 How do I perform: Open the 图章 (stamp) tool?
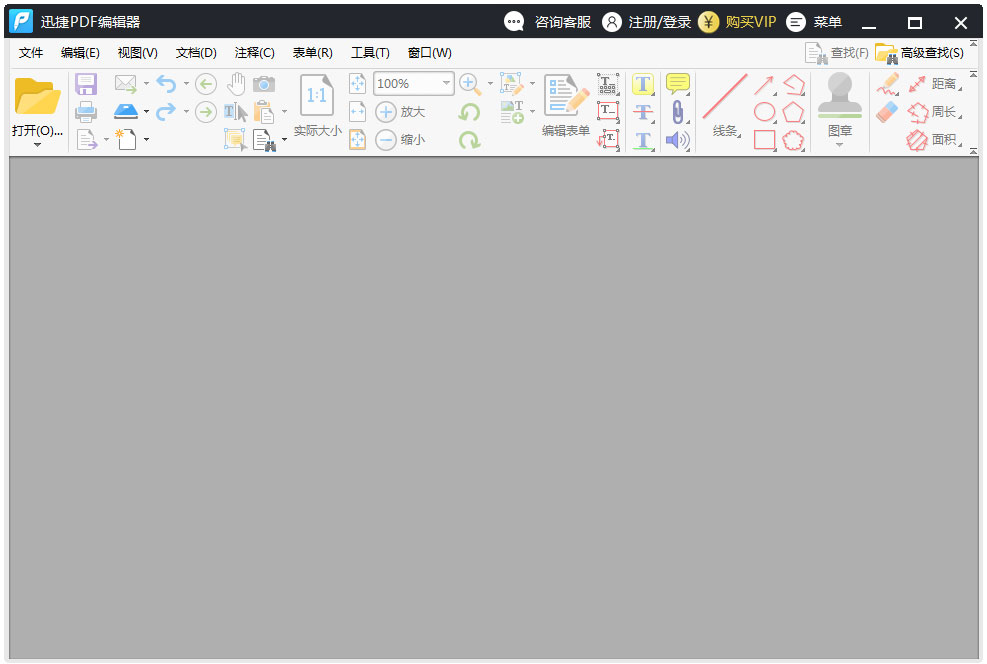click(840, 100)
